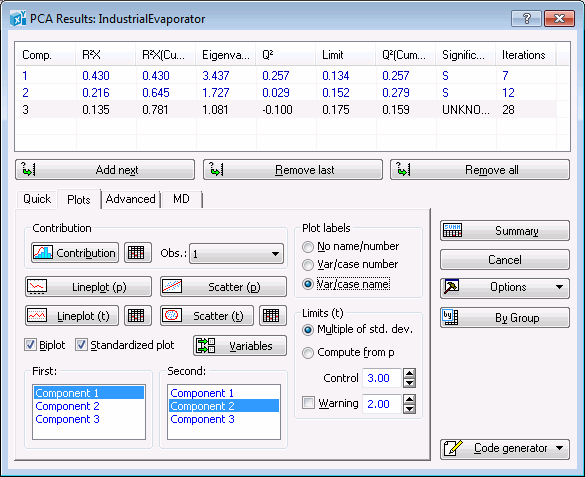Switch to the Quick tab
Image resolution: width=585 pixels, height=477 pixels.
(37, 199)
